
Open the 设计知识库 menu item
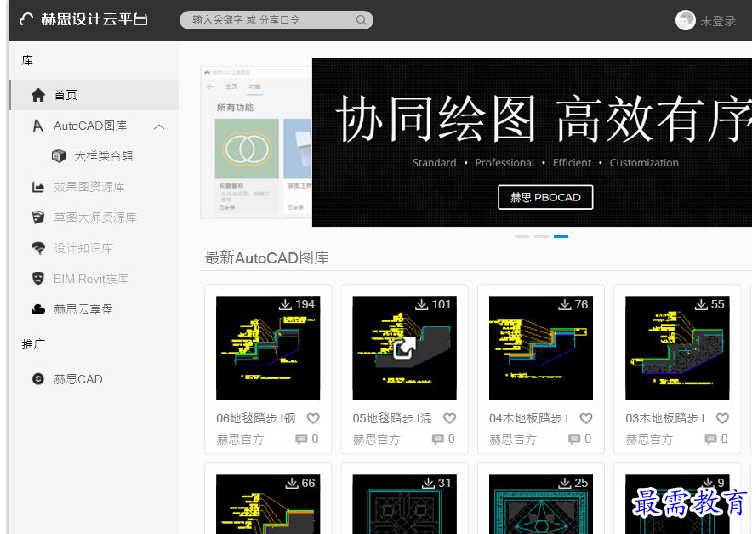83,248
